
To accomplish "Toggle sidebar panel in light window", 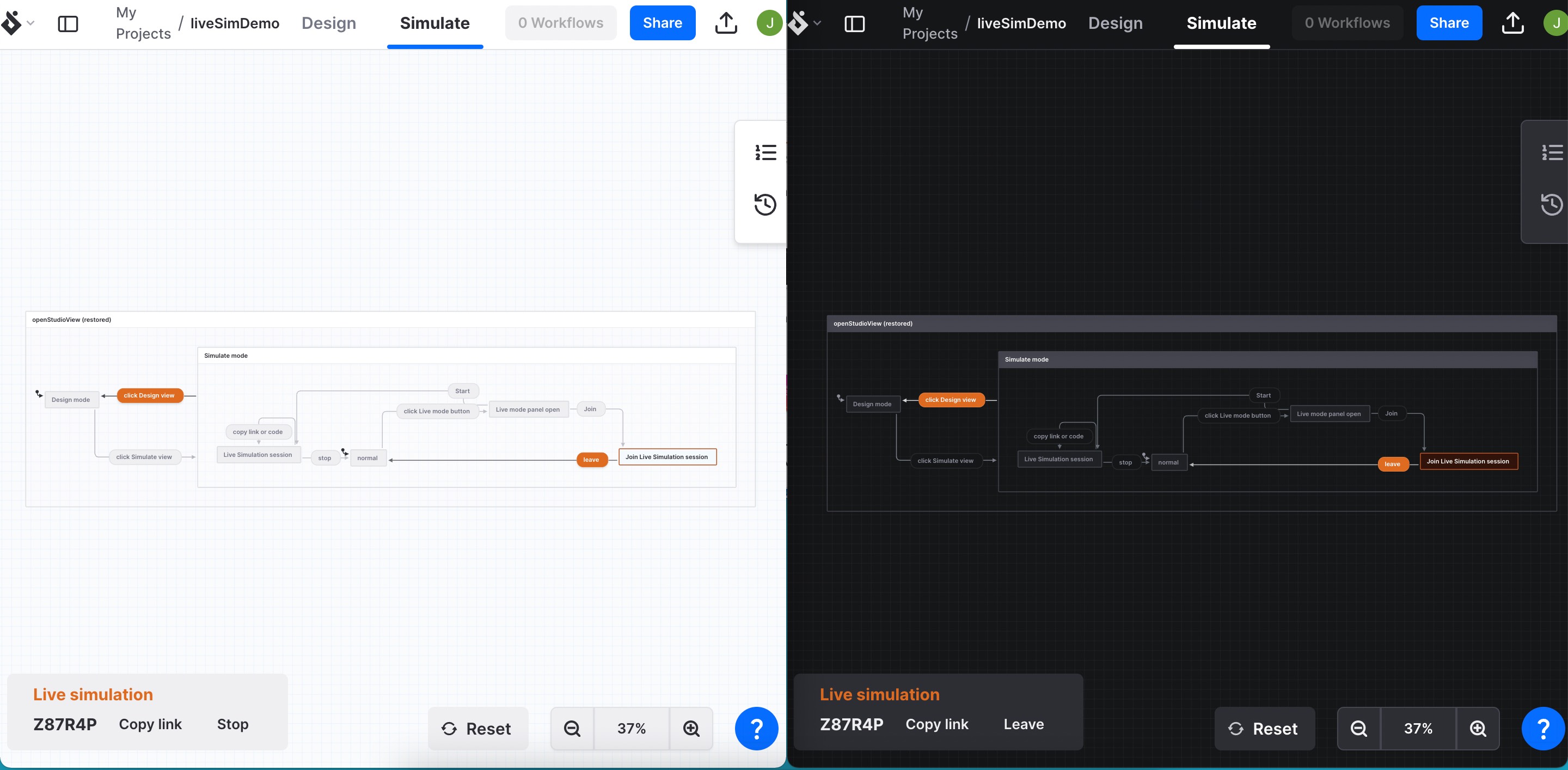I will [x=68, y=24].
